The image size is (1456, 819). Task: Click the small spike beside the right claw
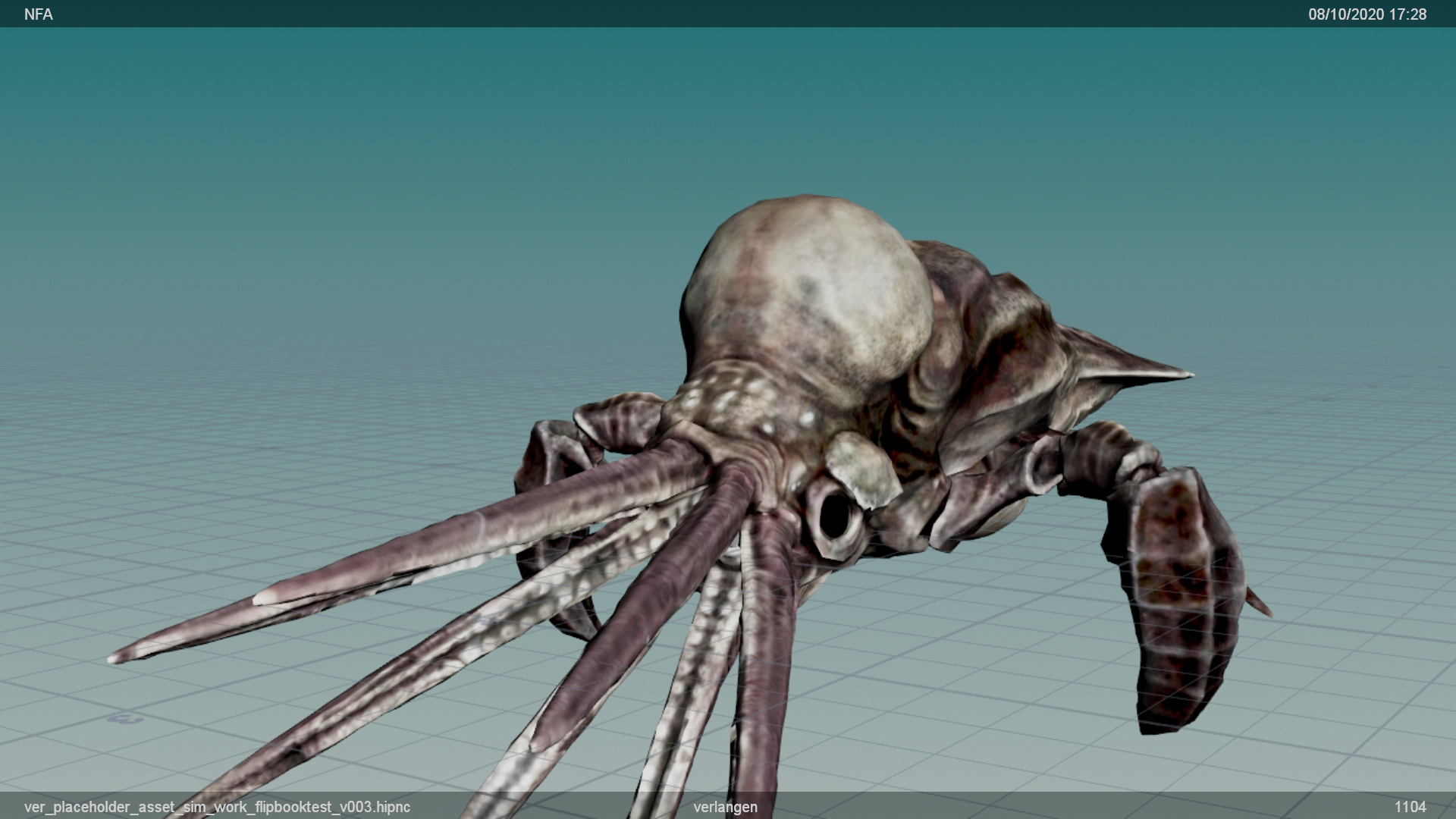(1259, 603)
